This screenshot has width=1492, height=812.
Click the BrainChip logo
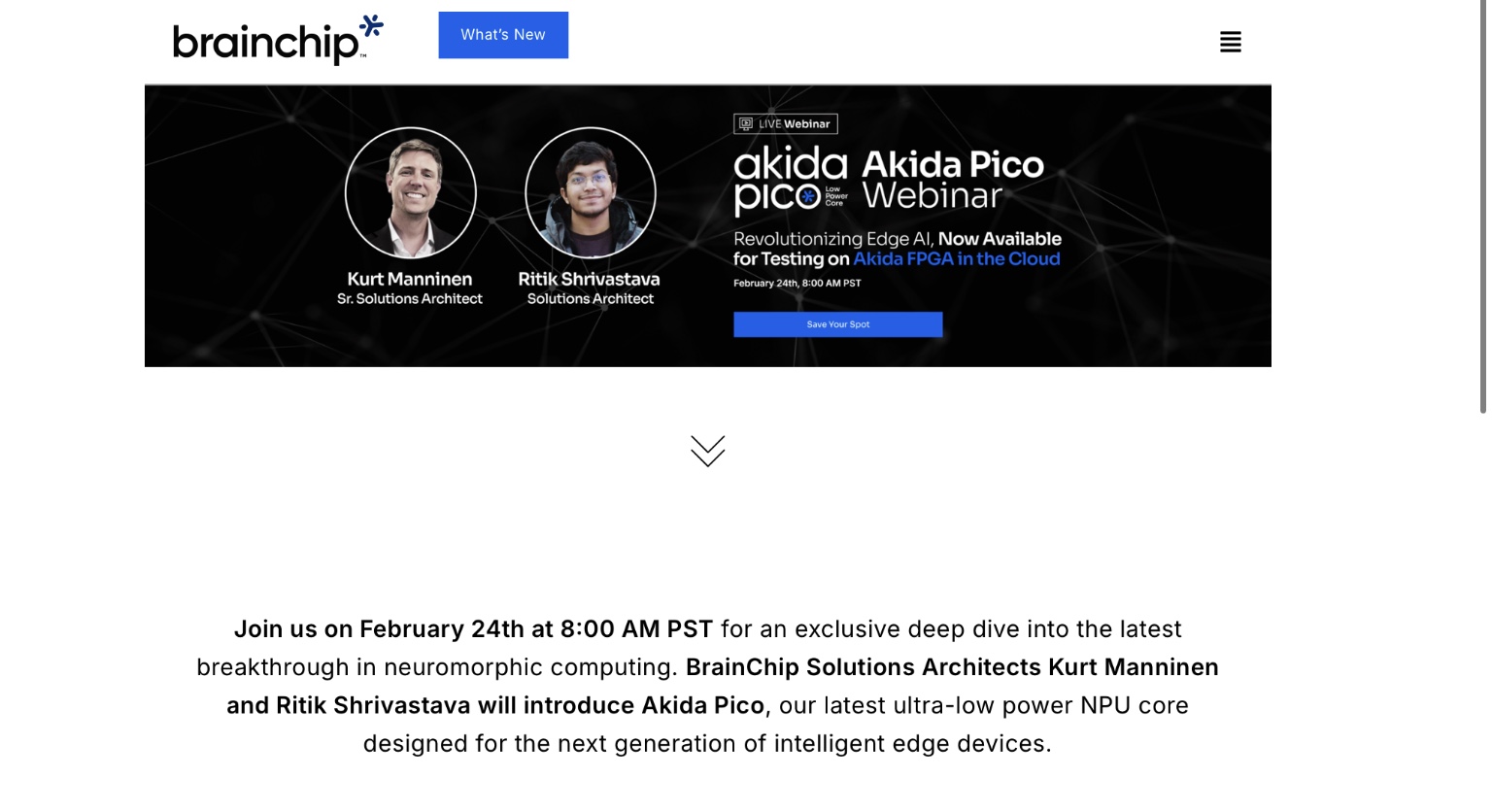(278, 41)
